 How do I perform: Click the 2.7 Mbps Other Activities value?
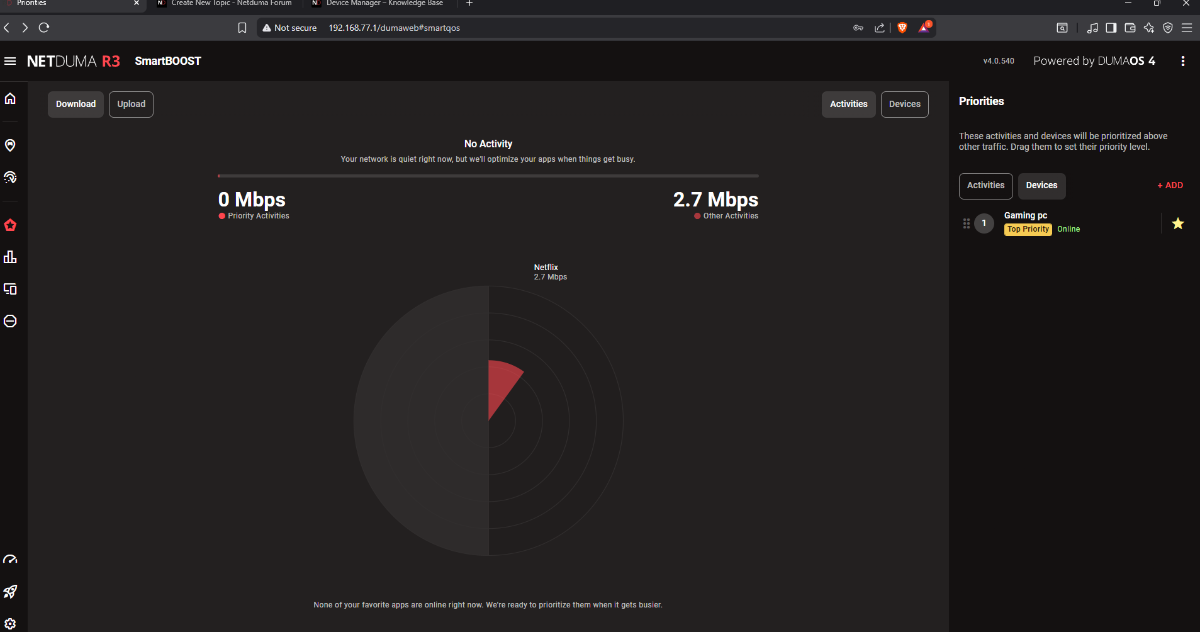tap(716, 200)
